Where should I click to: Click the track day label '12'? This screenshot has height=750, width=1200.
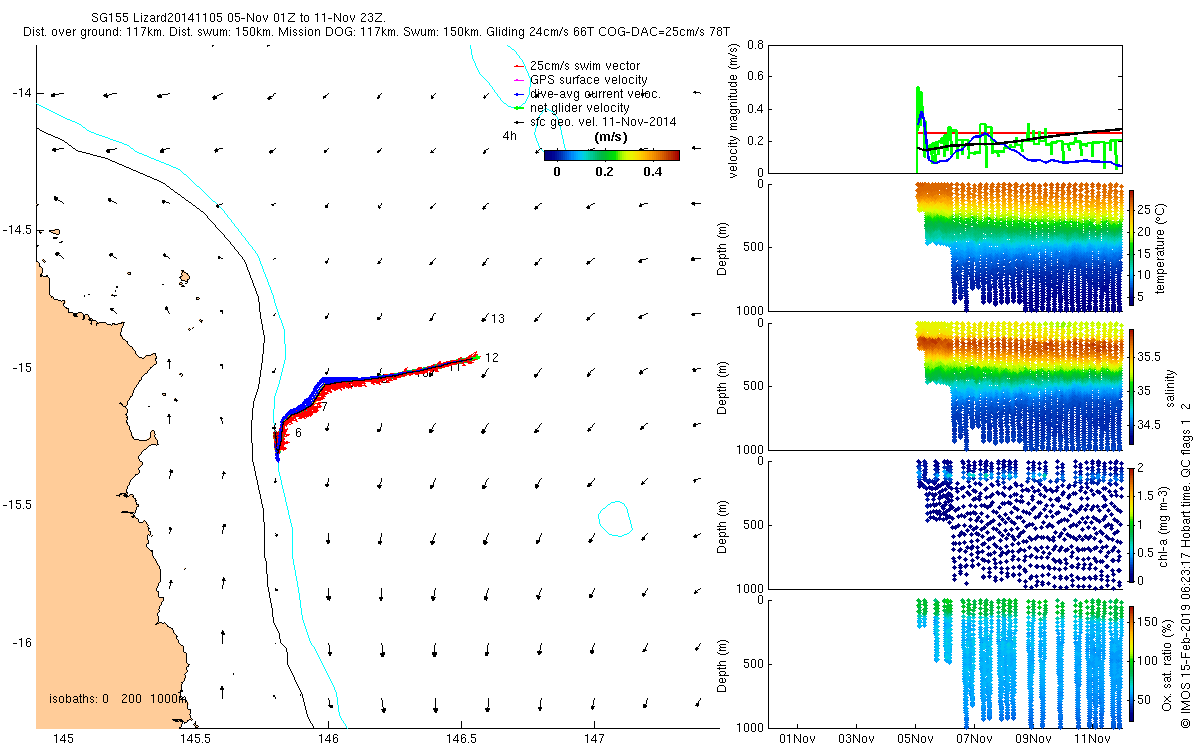[x=492, y=357]
